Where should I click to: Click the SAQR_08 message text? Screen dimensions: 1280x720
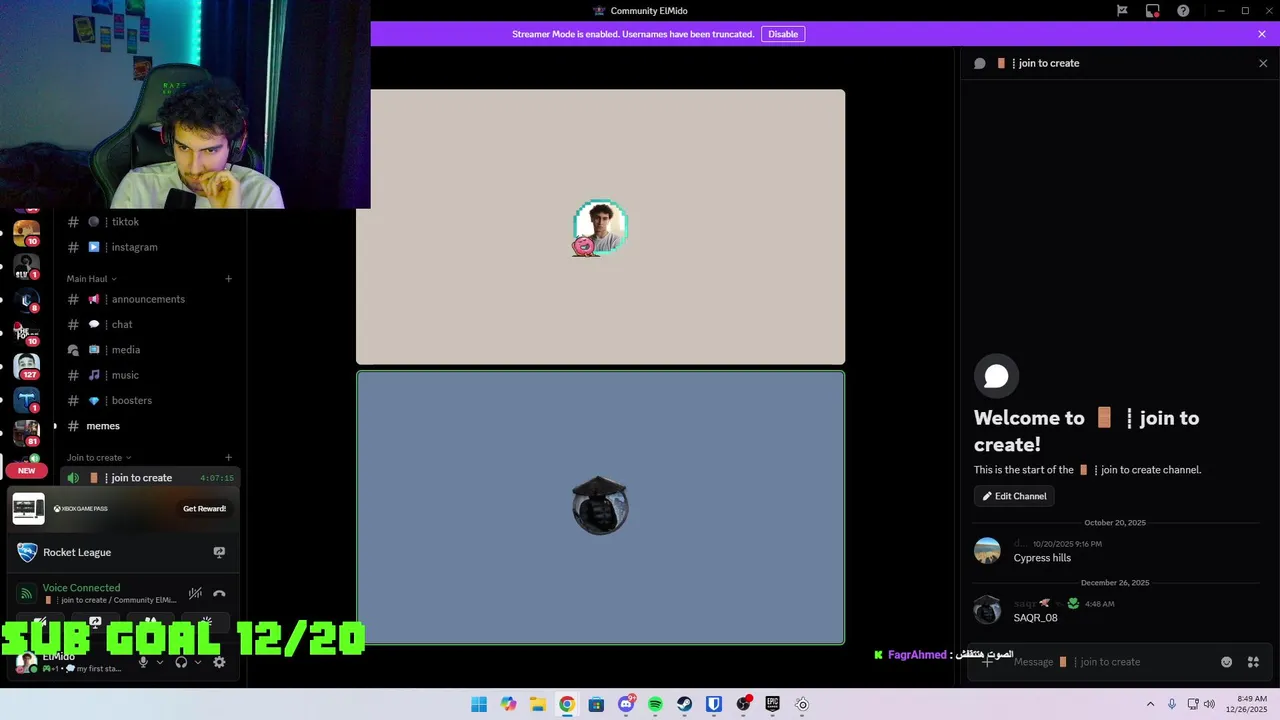click(1035, 618)
